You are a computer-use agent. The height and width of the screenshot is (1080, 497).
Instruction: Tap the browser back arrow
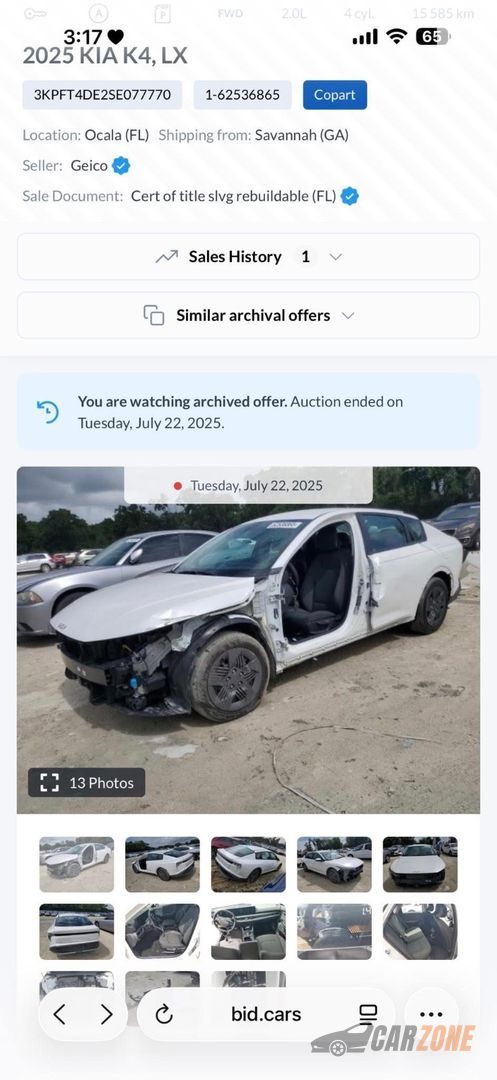tap(60, 1014)
